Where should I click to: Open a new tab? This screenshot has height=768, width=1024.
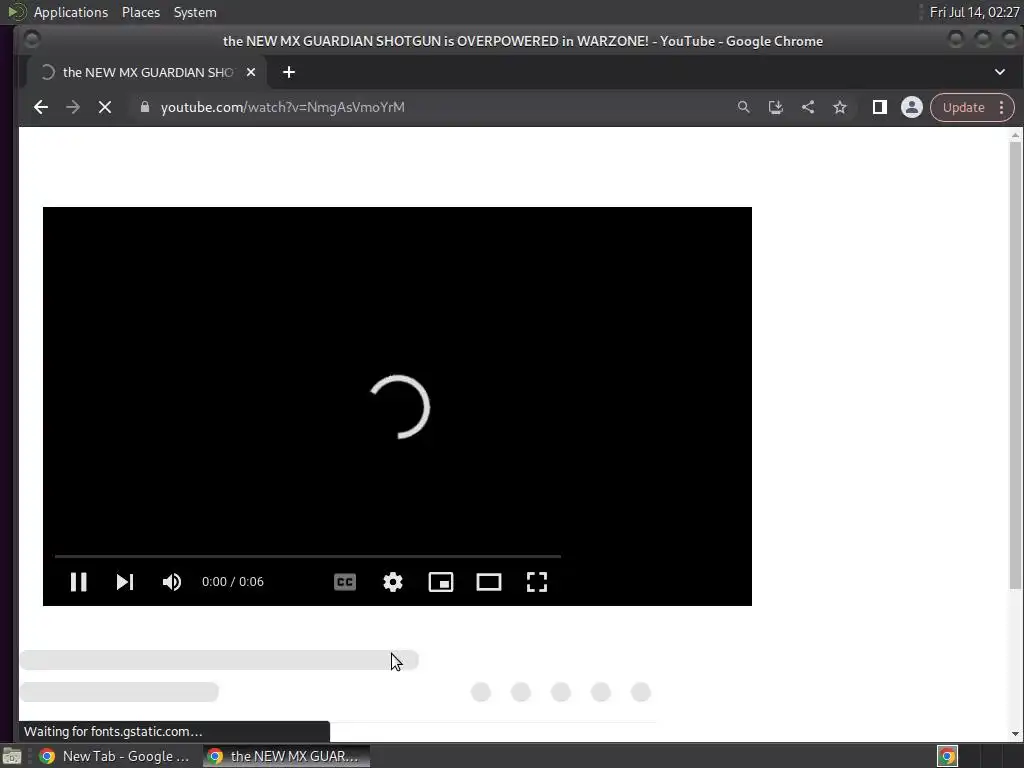coord(289,72)
